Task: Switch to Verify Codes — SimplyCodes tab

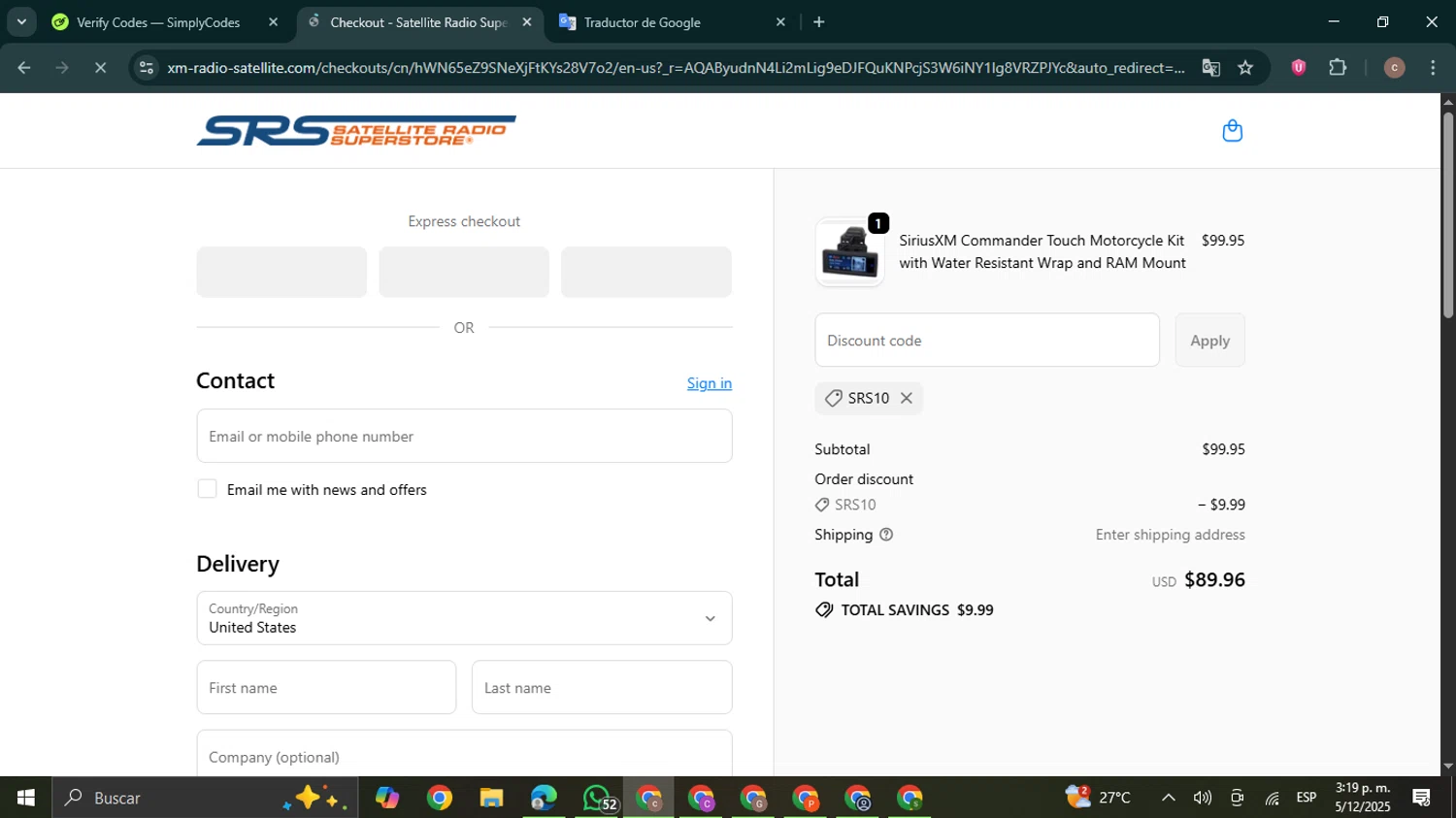Action: click(x=158, y=22)
